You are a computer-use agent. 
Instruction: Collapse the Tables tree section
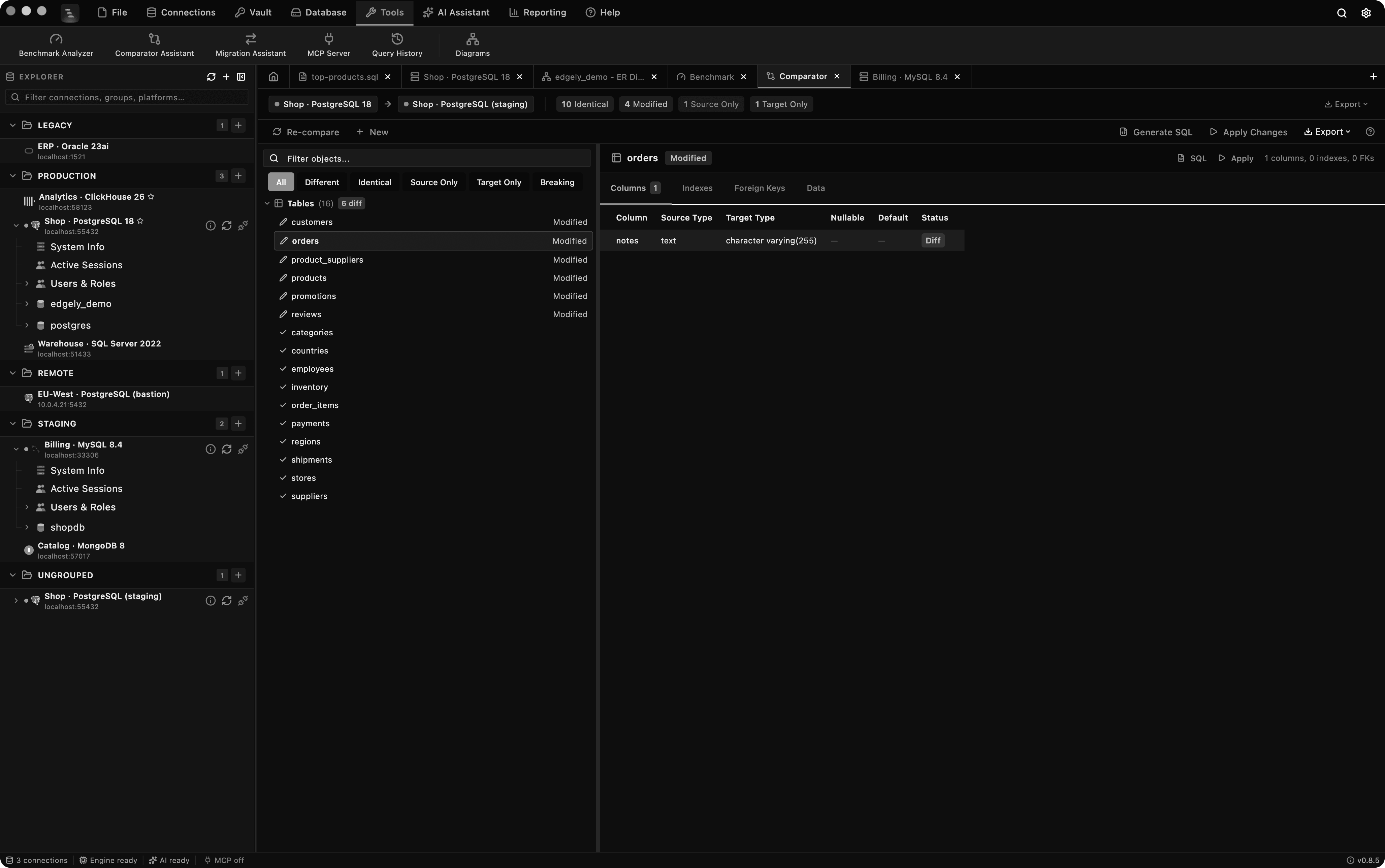267,204
